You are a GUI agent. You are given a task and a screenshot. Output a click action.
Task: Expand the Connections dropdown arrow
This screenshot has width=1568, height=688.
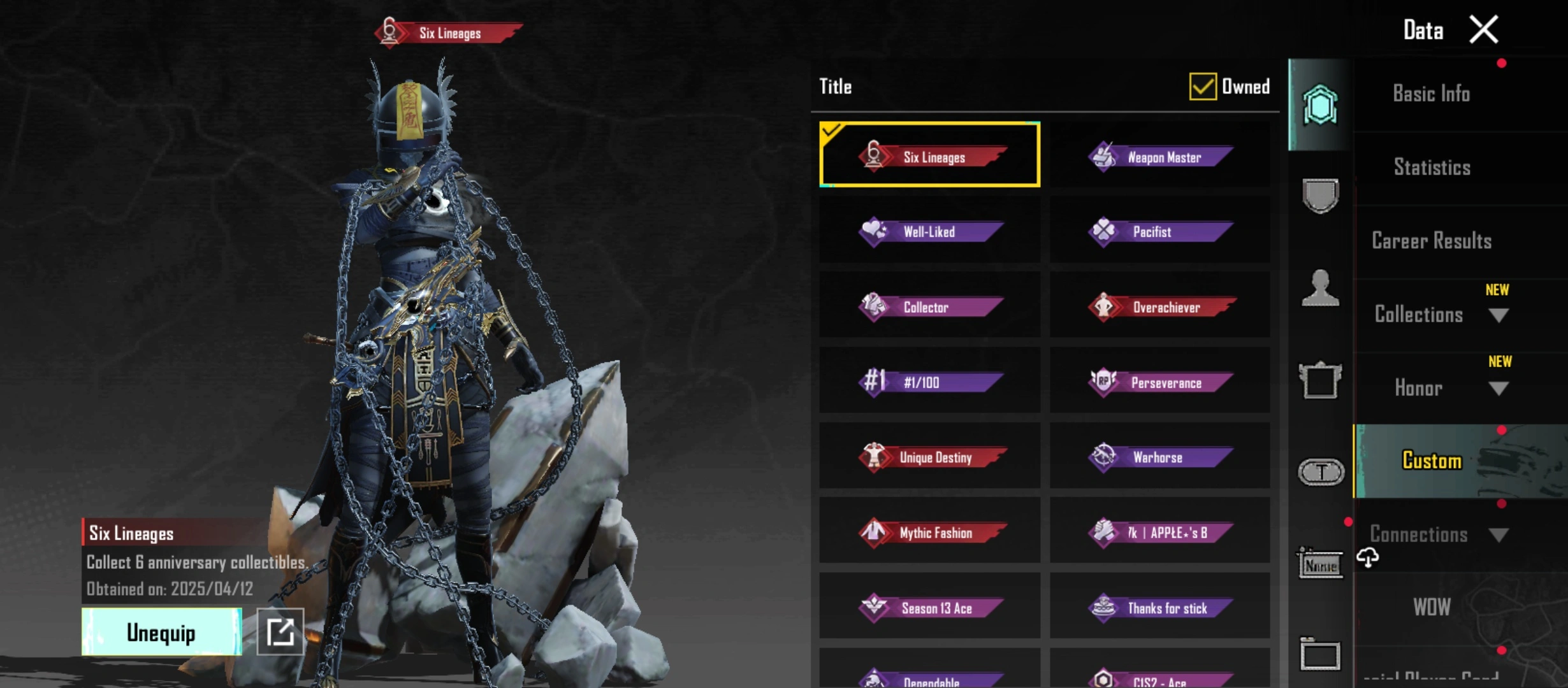(1499, 535)
